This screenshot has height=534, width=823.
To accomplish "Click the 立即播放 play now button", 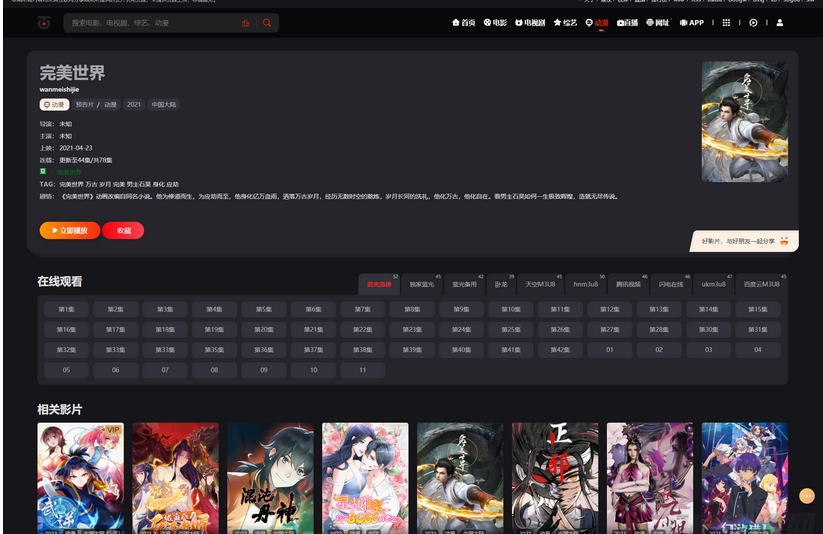I will [x=70, y=231].
